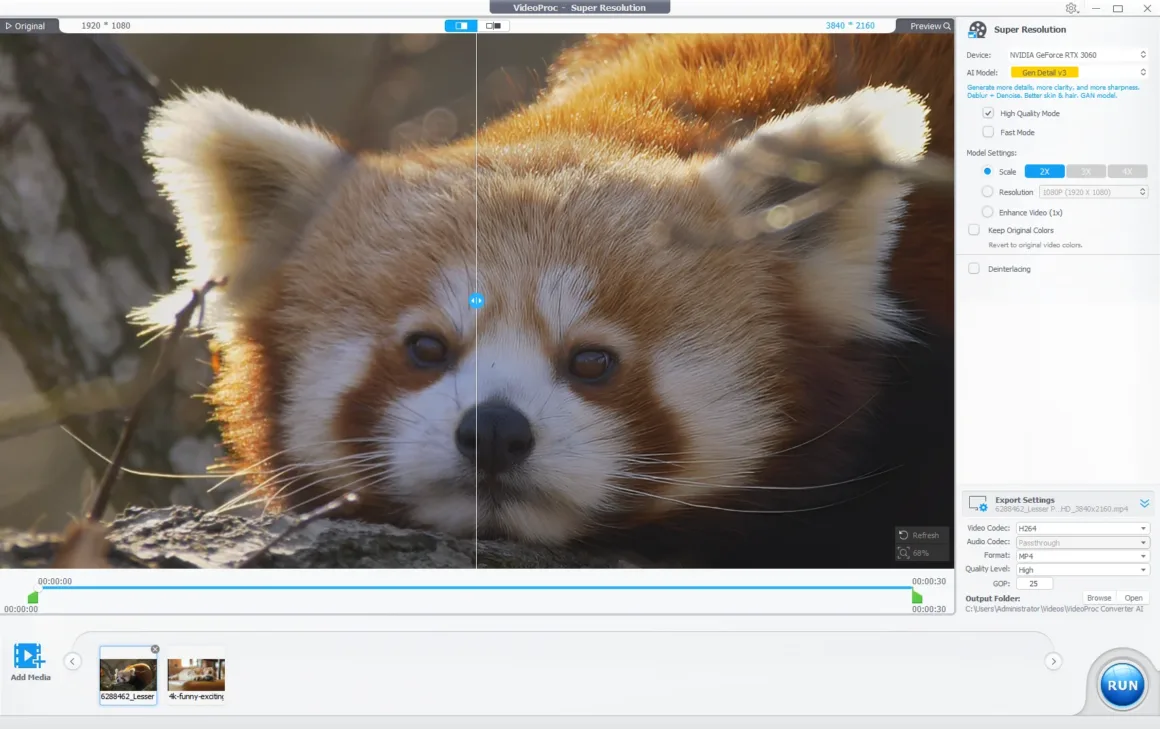Click the 3840 * 2160 output resolution text
Screen dimensions: 1160x729
(x=850, y=26)
